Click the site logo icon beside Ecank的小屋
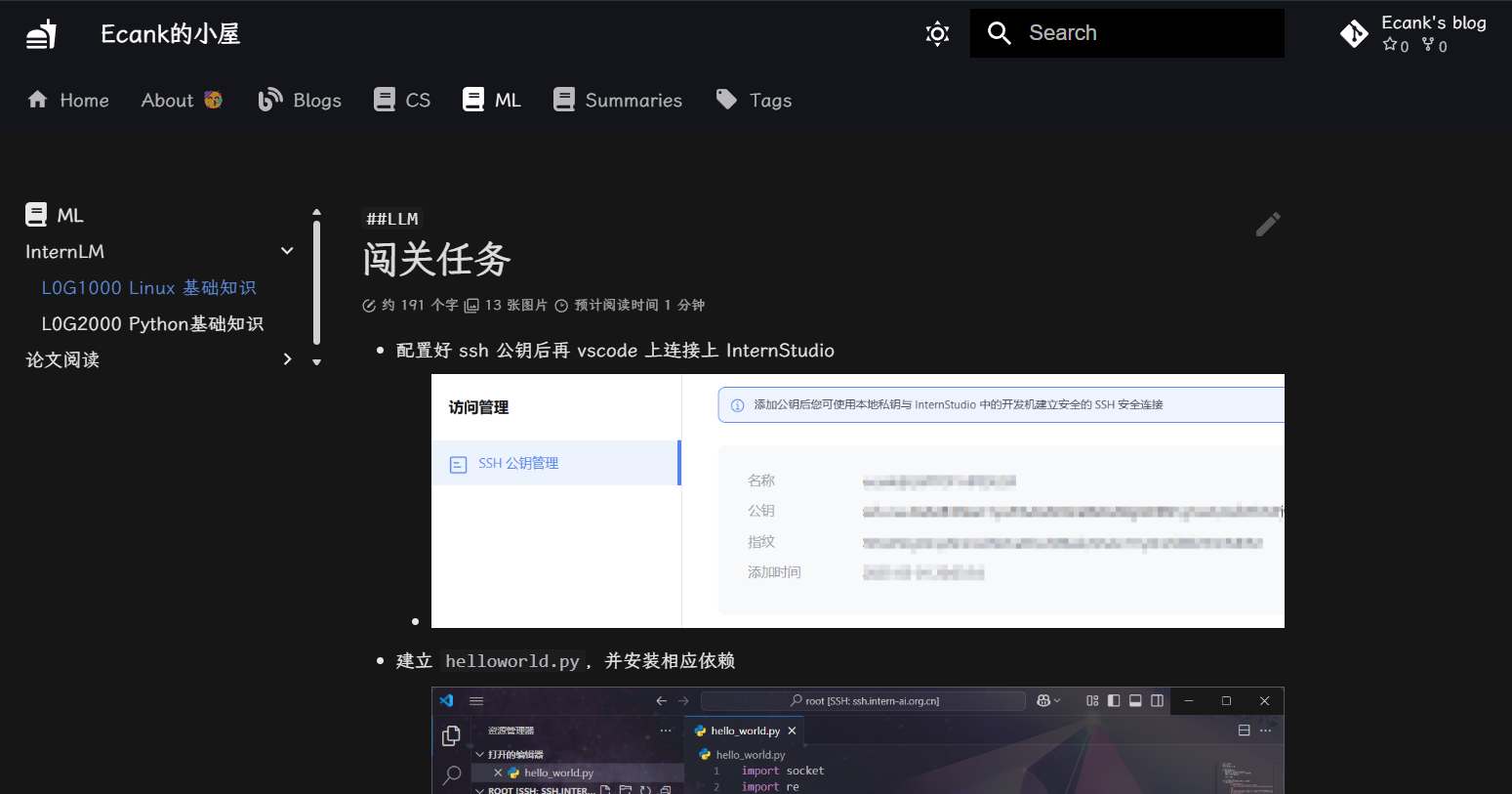The height and width of the screenshot is (794, 1512). 41,34
